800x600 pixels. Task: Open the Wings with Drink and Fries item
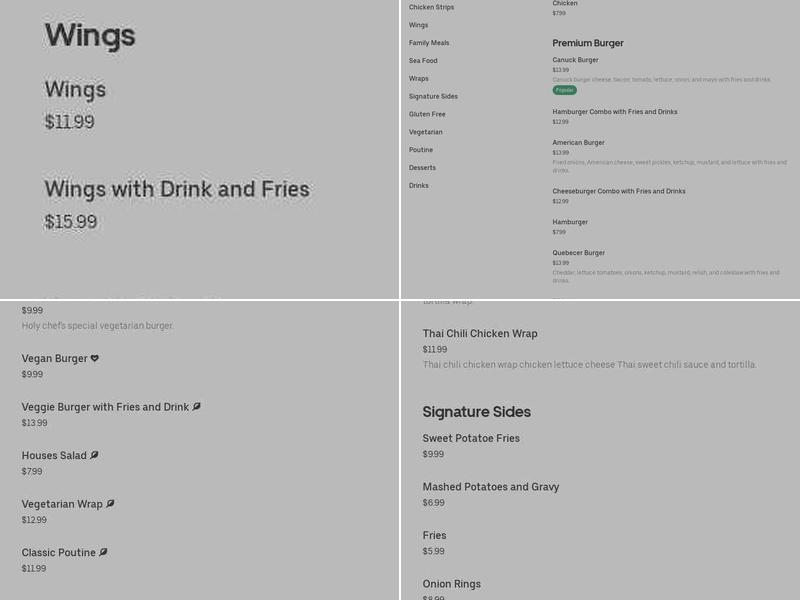pyautogui.click(x=177, y=189)
